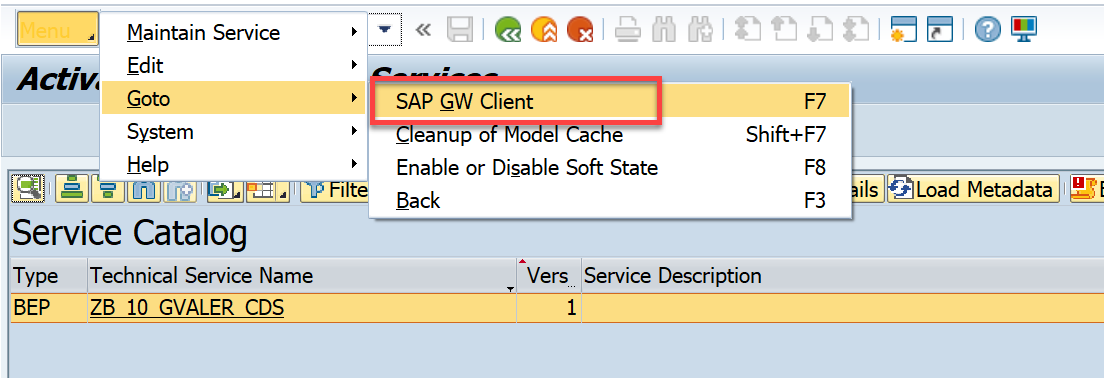Click the Sort Descending icon
Viewport: 1104px width, 378px height.
pos(108,189)
